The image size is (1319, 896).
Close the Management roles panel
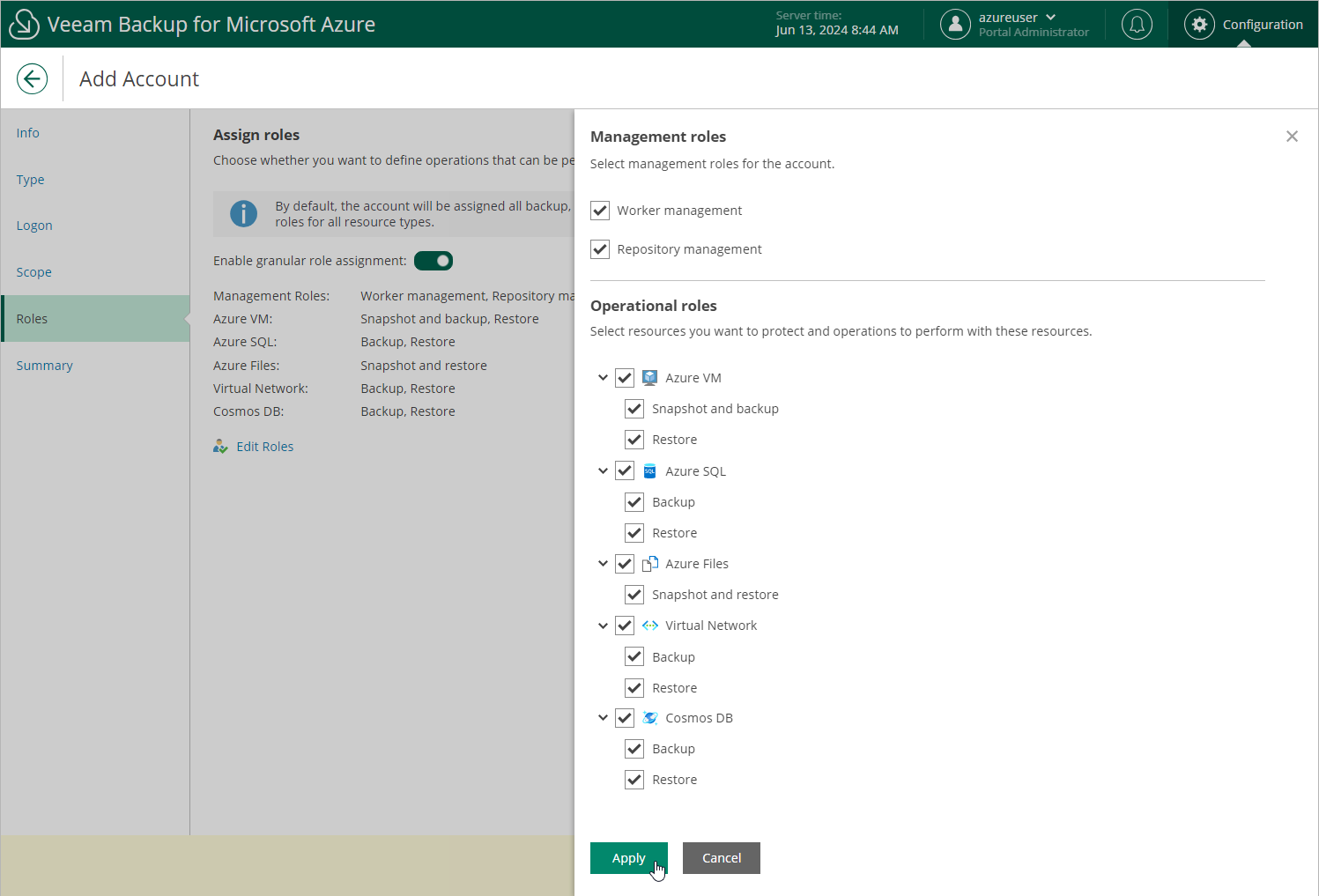click(x=1292, y=137)
